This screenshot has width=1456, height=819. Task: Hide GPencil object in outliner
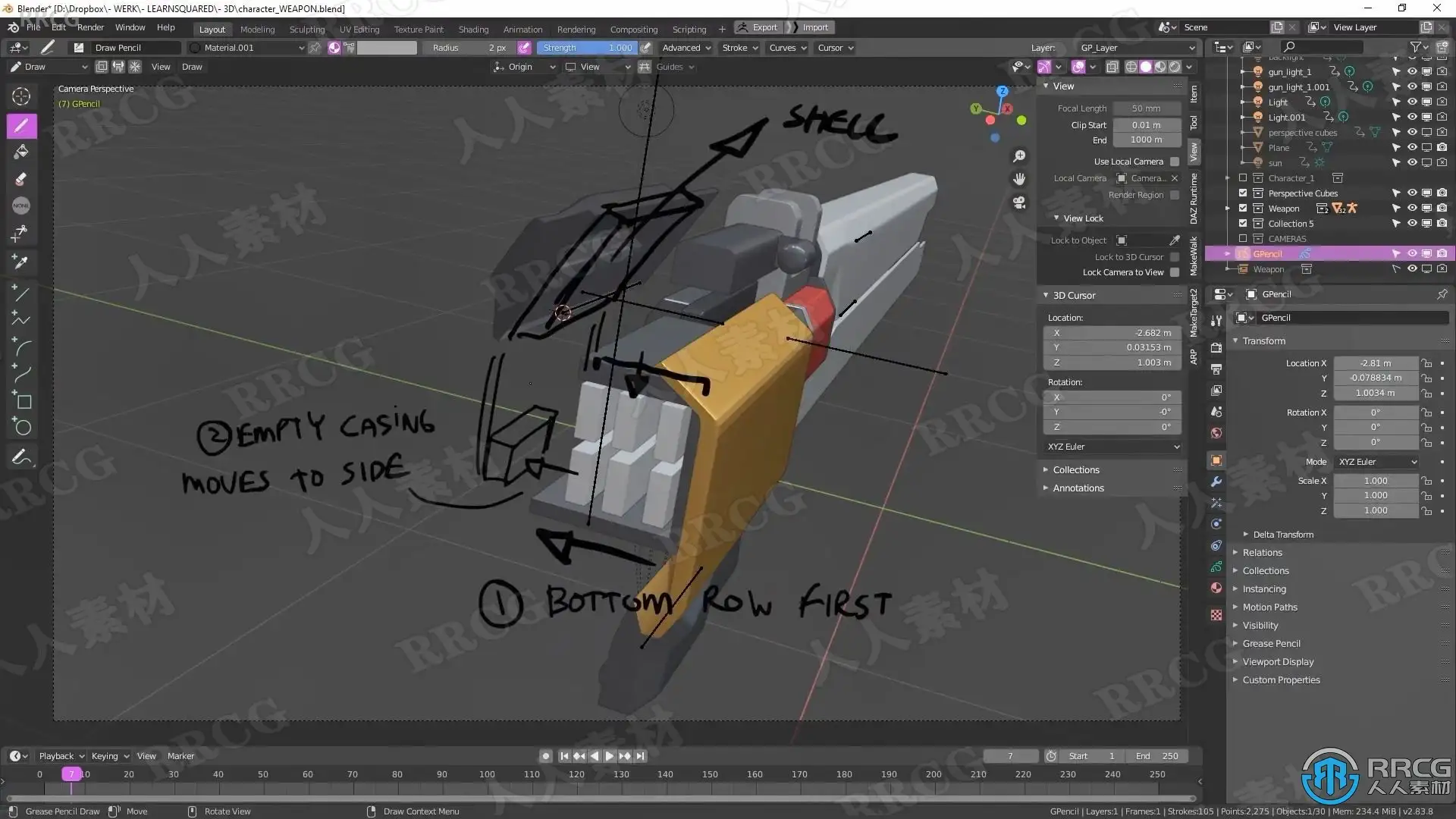1411,254
